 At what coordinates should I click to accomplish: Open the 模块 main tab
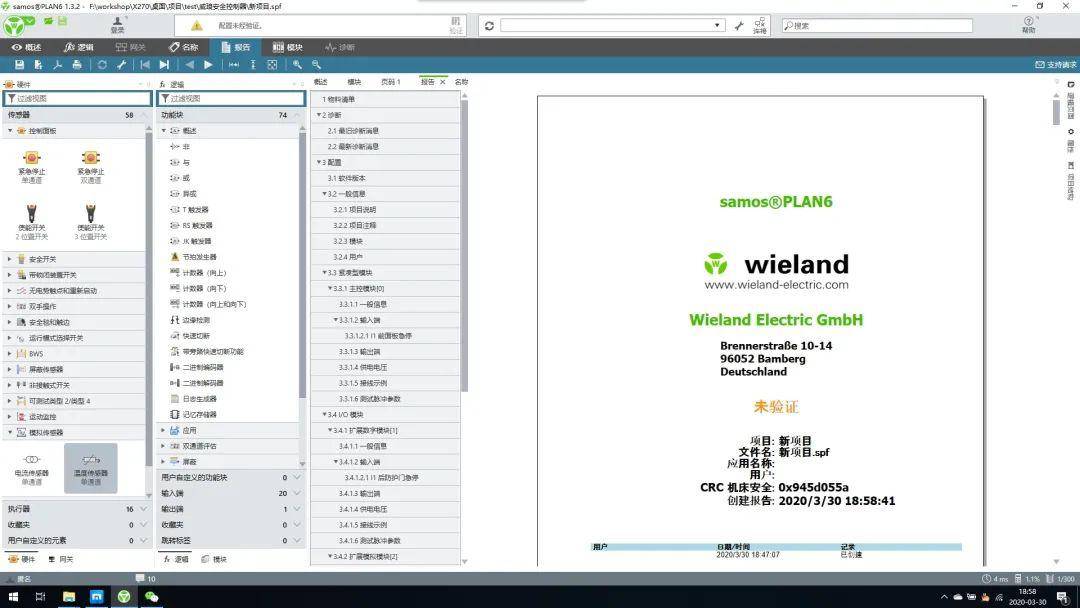(x=287, y=47)
